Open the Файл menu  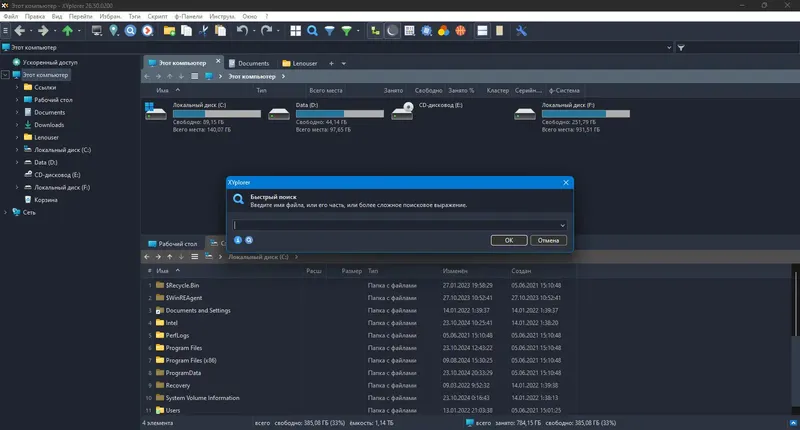[x=10, y=16]
